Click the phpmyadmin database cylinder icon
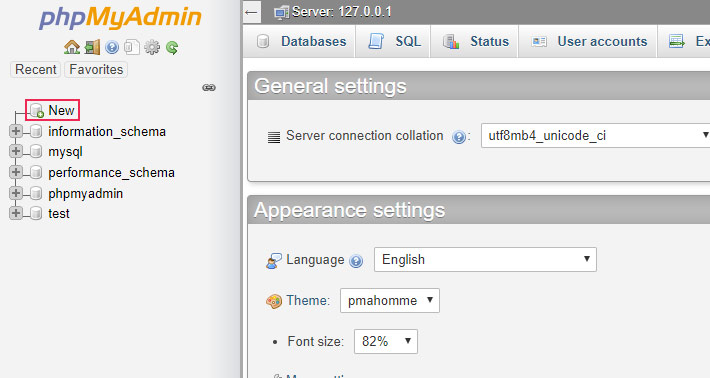The image size is (710, 378). pos(36,193)
